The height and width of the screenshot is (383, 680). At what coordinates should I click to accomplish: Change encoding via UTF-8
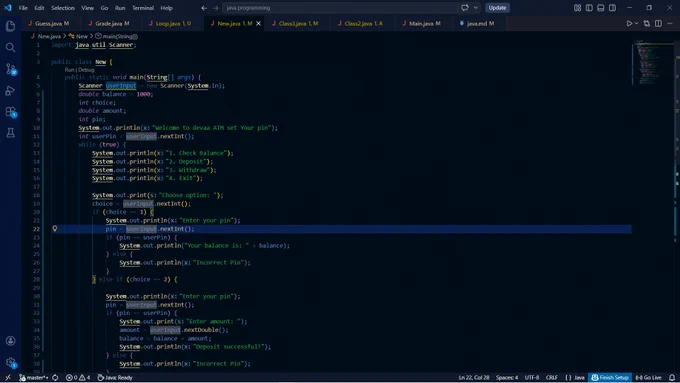[532, 378]
